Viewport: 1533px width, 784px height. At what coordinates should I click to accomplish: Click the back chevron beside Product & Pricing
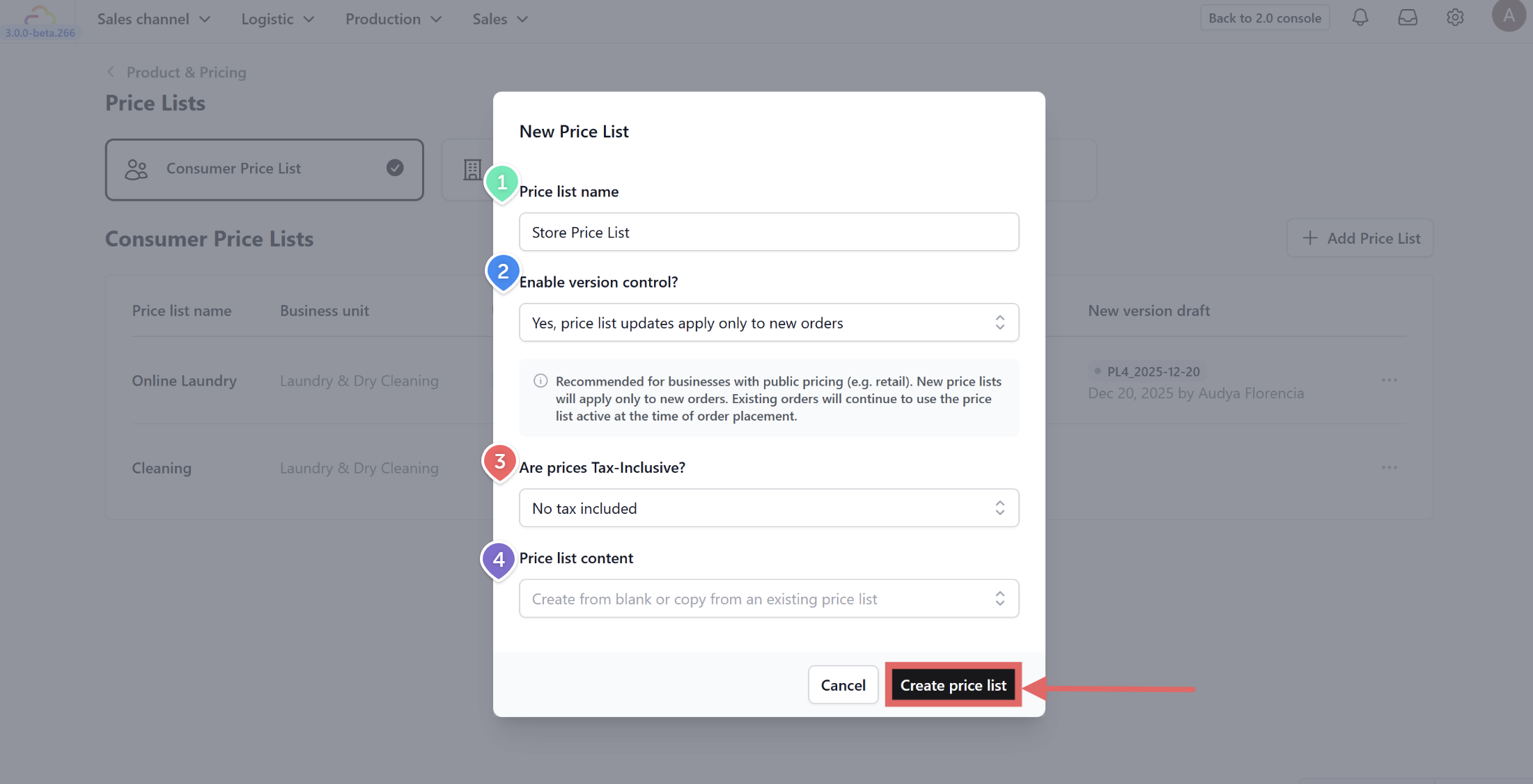[x=111, y=72]
